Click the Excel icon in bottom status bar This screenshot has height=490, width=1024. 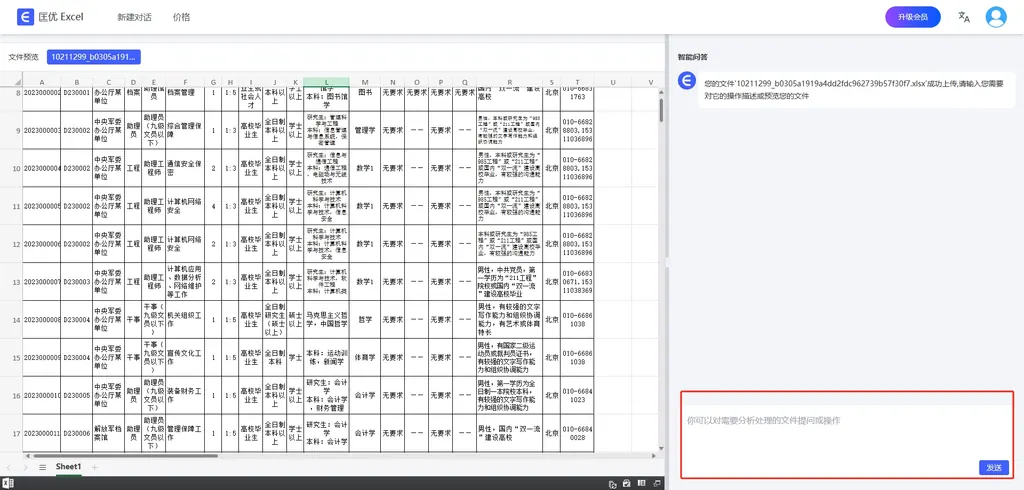(x=8, y=484)
